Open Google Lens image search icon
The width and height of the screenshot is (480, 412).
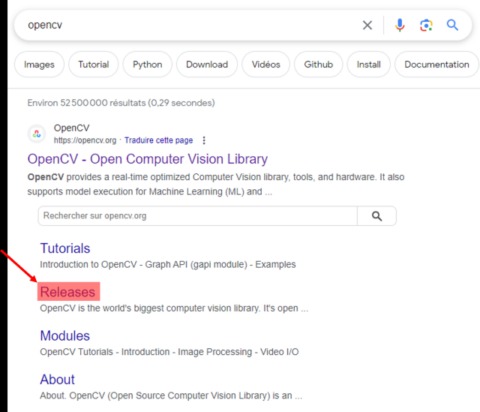pyautogui.click(x=426, y=25)
